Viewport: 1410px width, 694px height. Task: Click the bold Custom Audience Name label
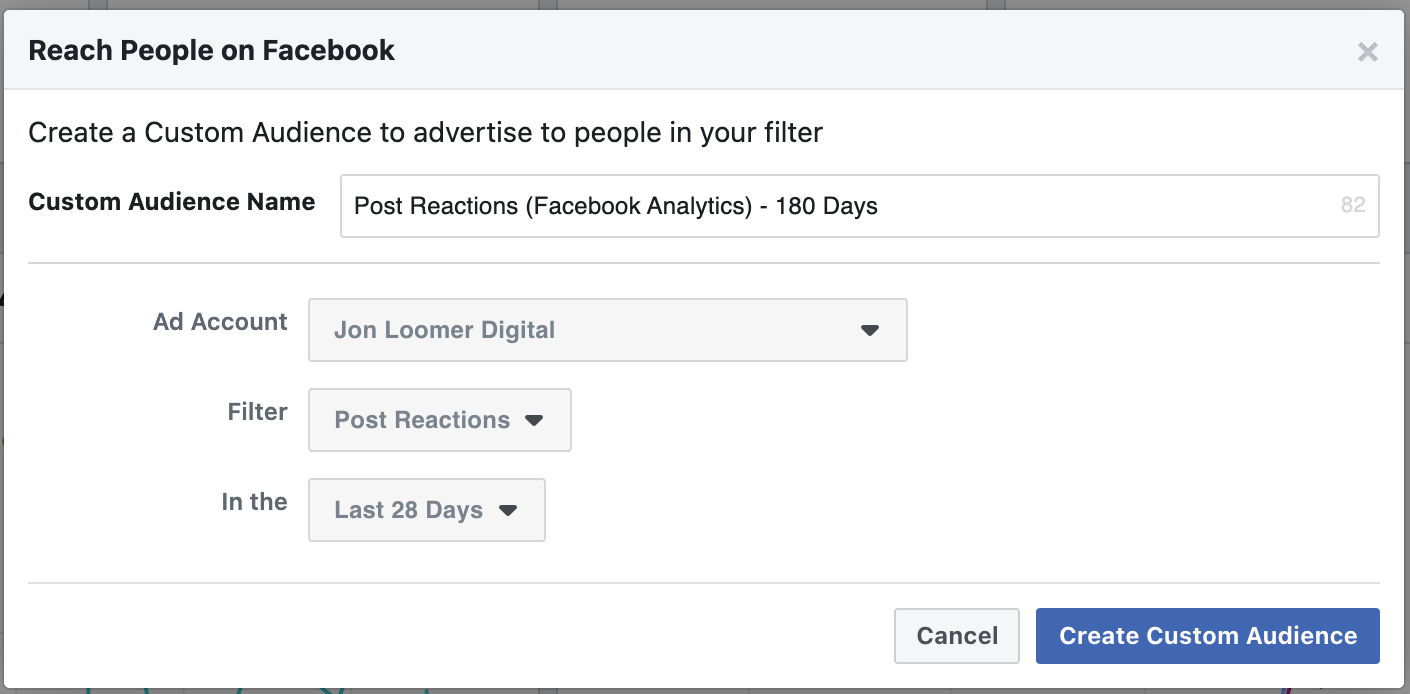click(172, 202)
